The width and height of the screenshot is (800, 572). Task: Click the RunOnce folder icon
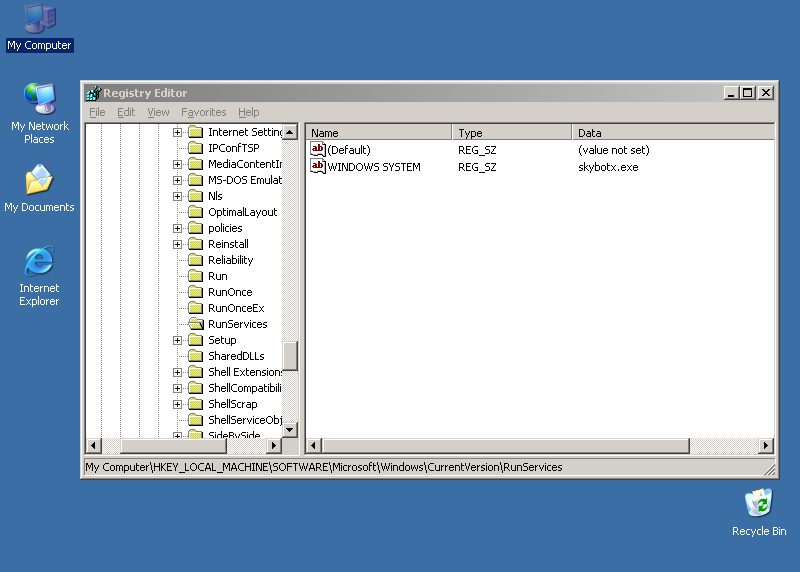click(x=195, y=292)
